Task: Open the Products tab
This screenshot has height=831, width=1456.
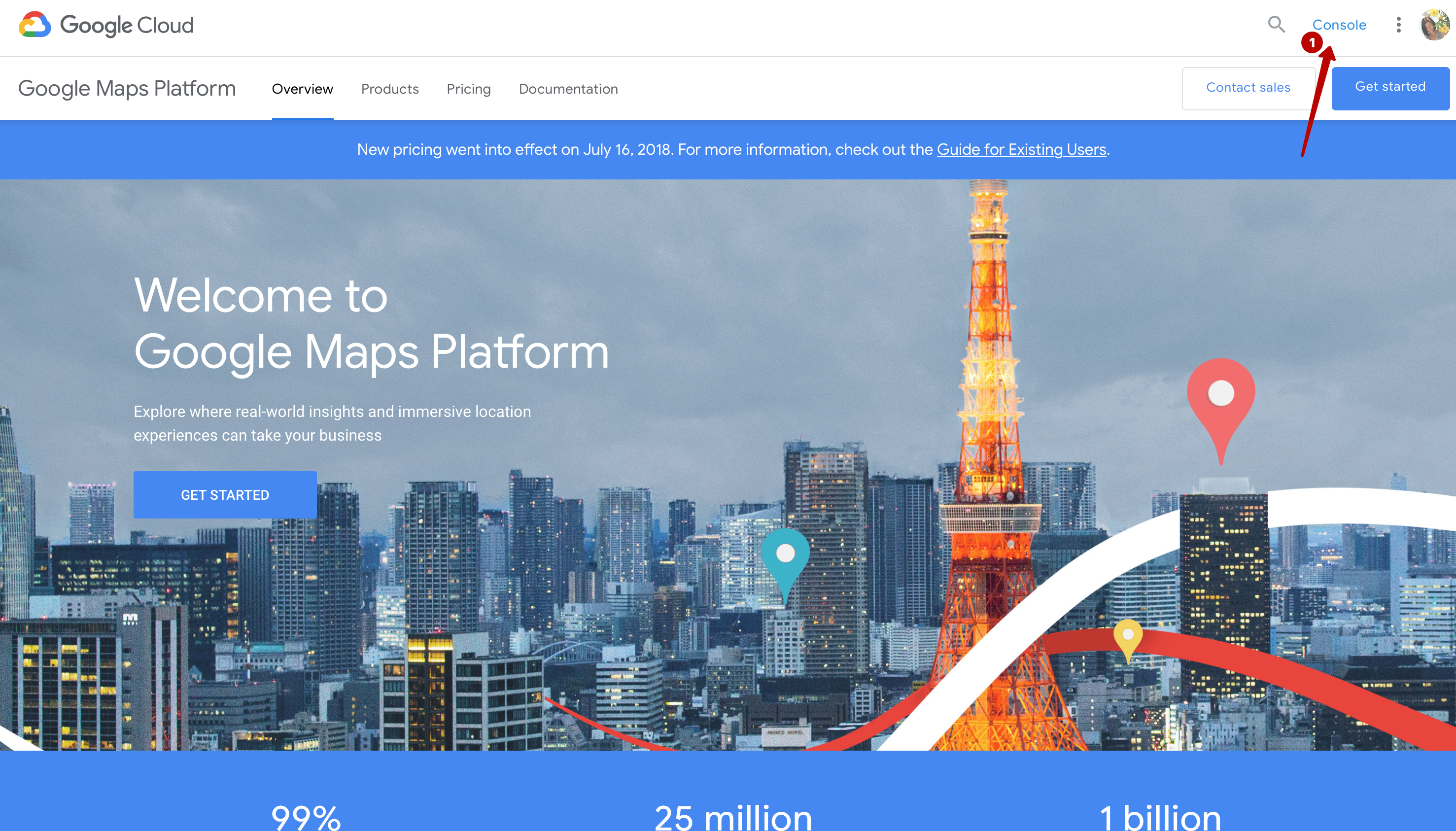Action: [x=390, y=89]
